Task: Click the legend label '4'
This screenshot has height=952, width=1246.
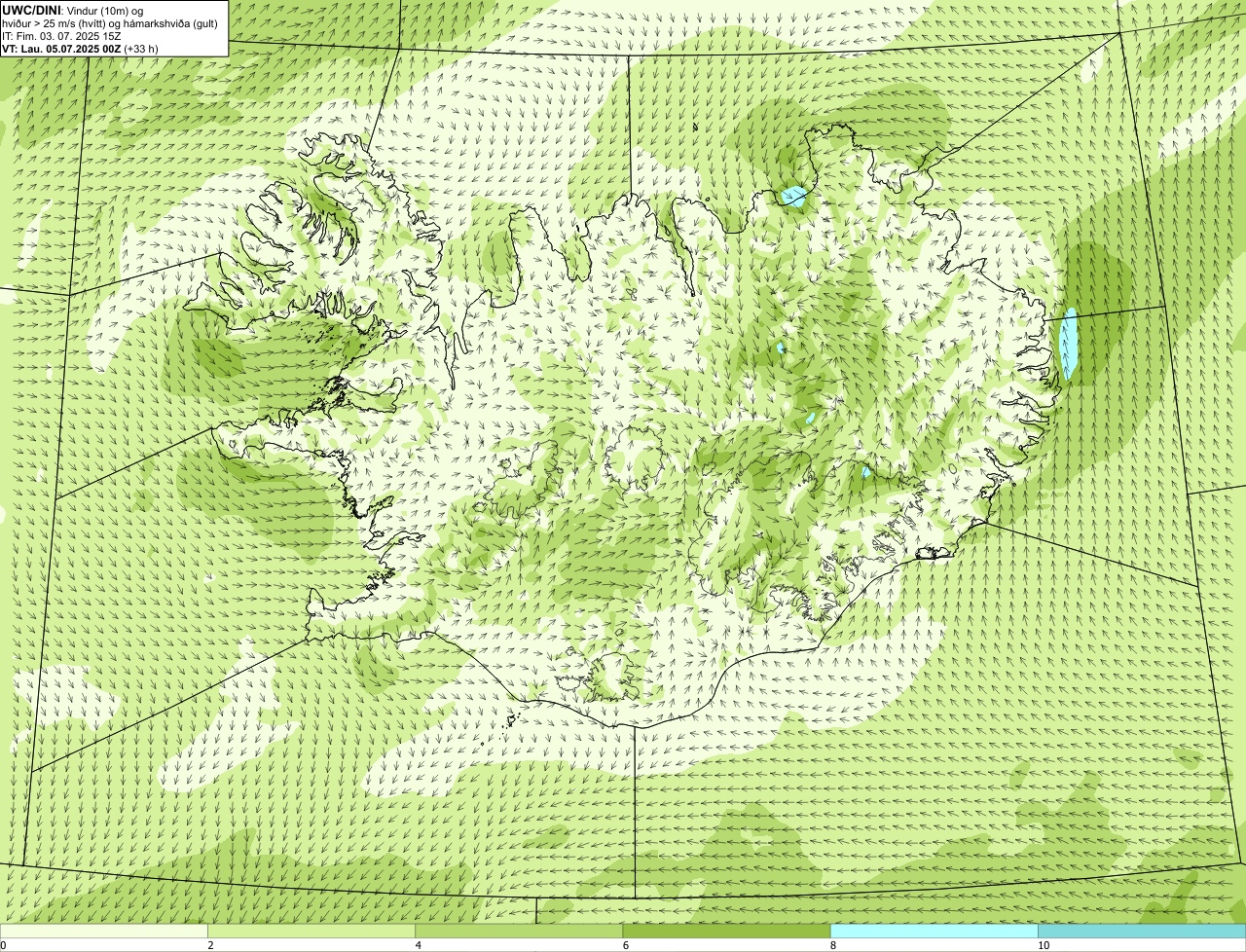Action: [419, 945]
